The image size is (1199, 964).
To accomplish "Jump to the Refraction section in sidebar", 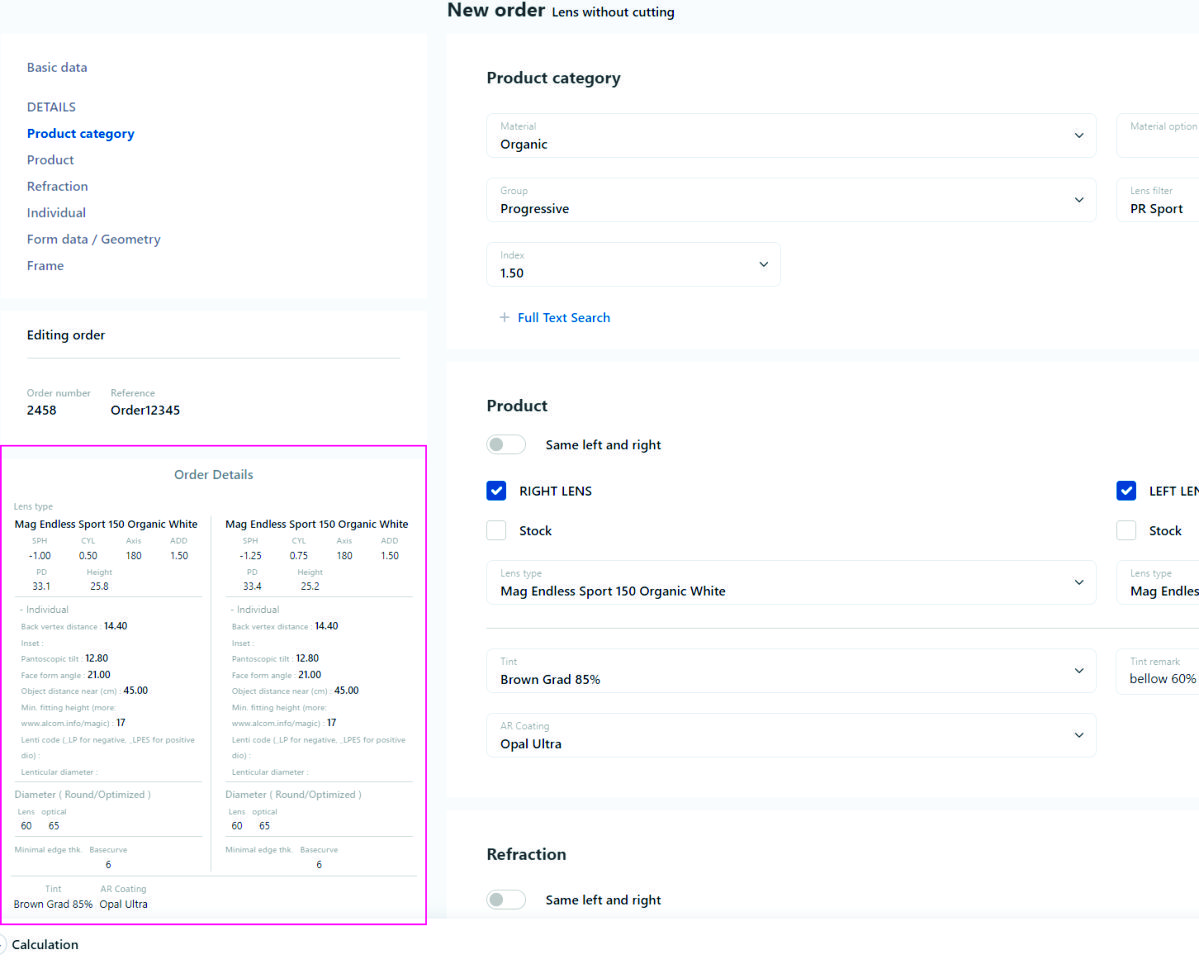I will coord(57,187).
